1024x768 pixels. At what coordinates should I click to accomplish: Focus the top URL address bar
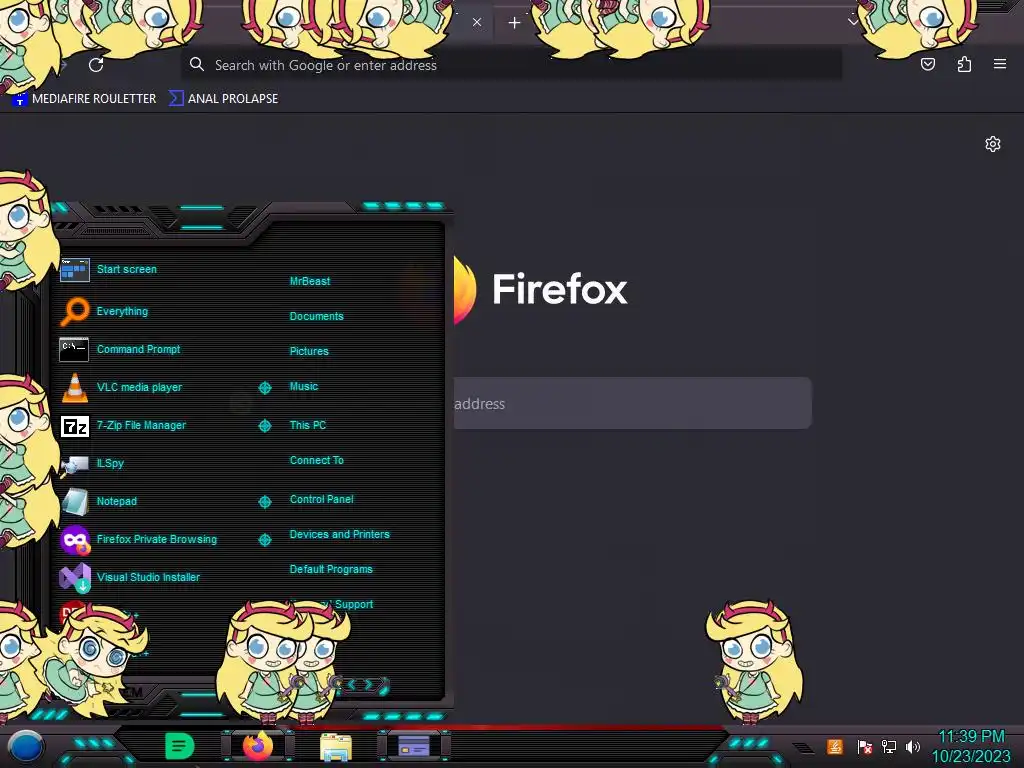pos(511,65)
